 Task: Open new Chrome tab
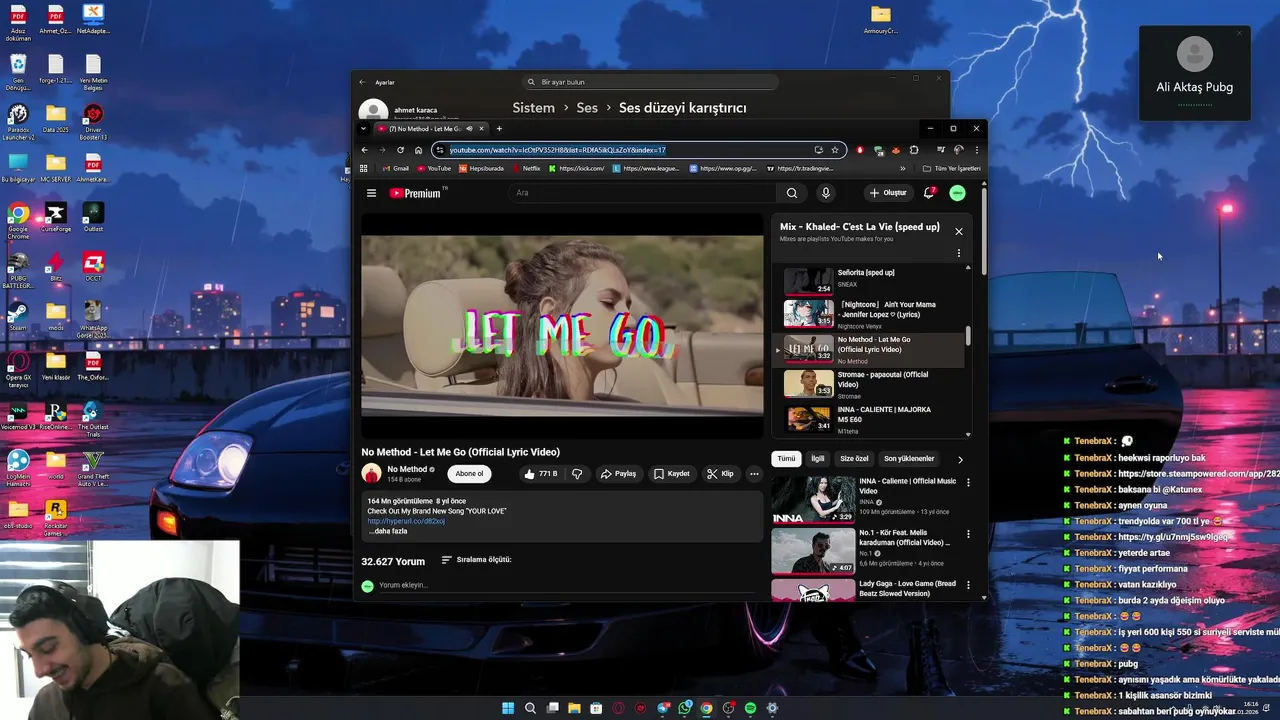tap(499, 128)
